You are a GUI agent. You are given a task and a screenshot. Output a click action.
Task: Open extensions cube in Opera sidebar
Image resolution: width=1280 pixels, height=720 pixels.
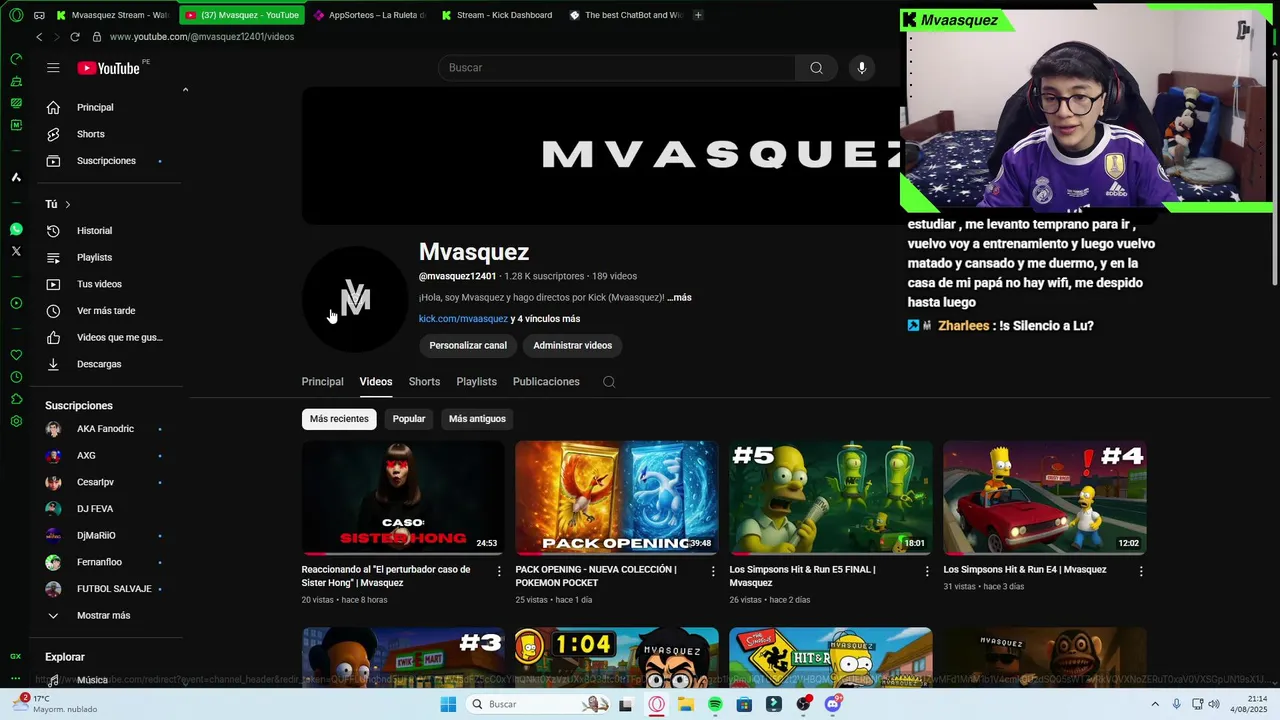[16, 399]
